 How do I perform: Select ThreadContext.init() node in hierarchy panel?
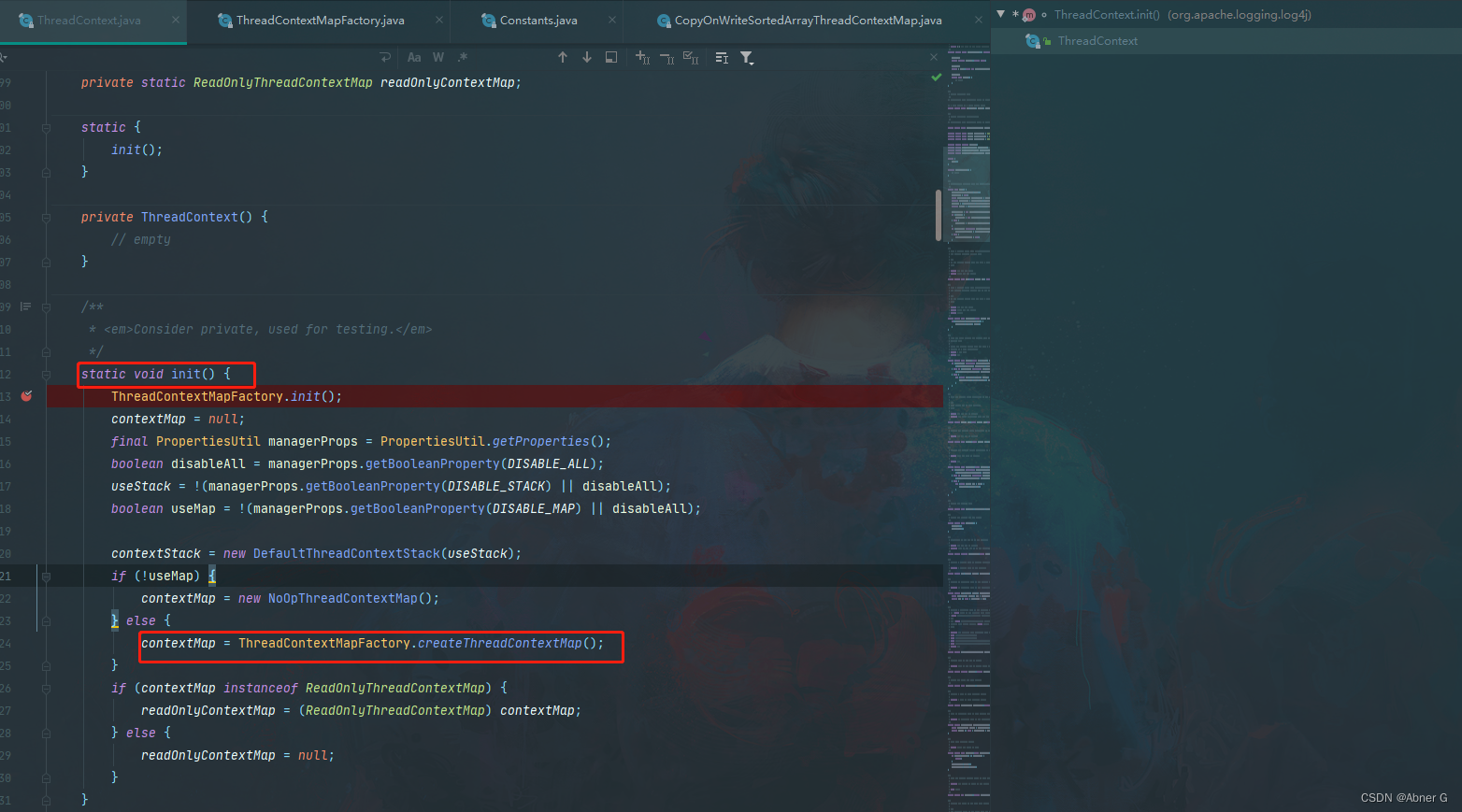pos(1226,15)
